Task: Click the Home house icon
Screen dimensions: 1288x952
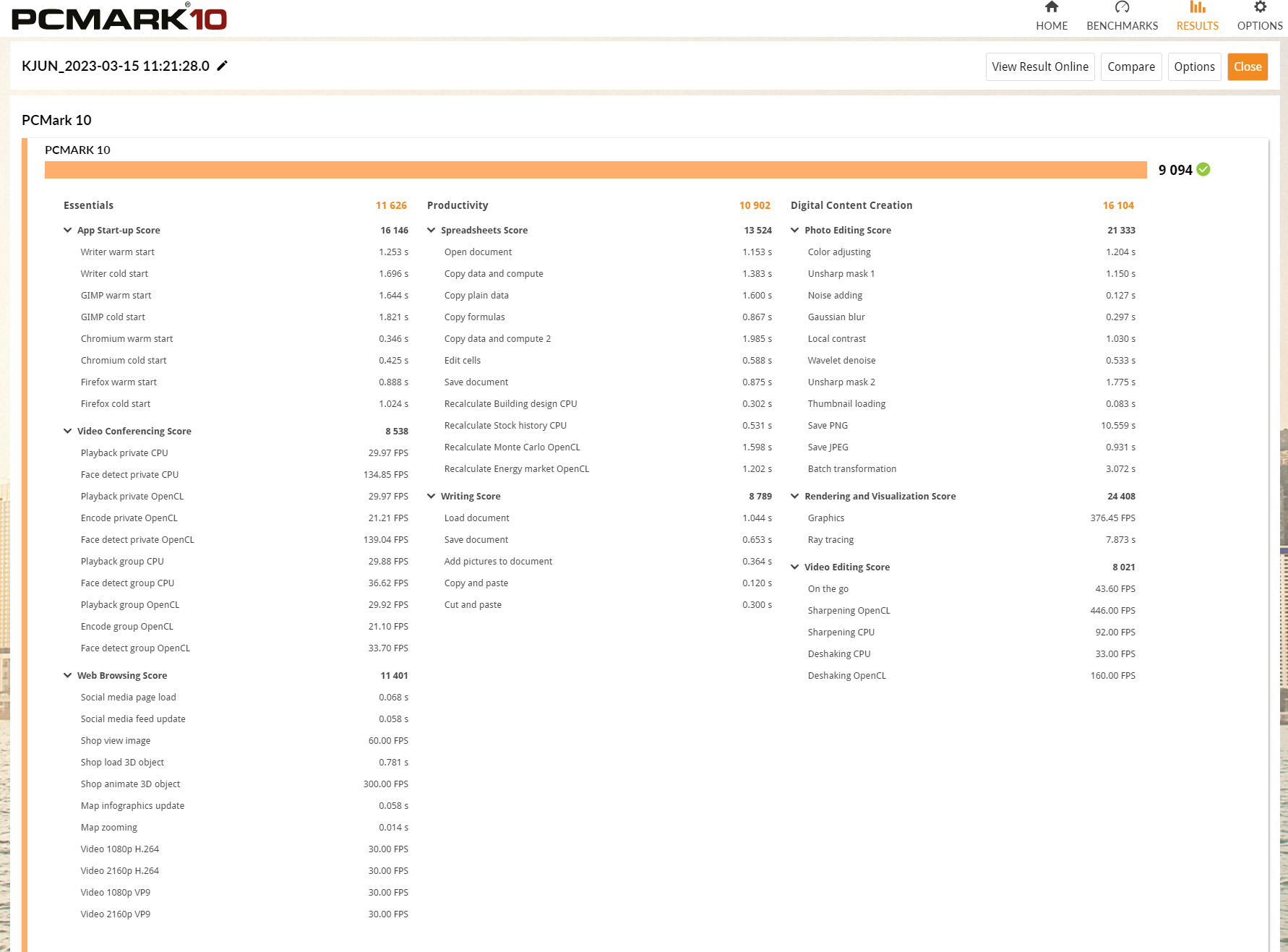Action: click(x=1052, y=7)
